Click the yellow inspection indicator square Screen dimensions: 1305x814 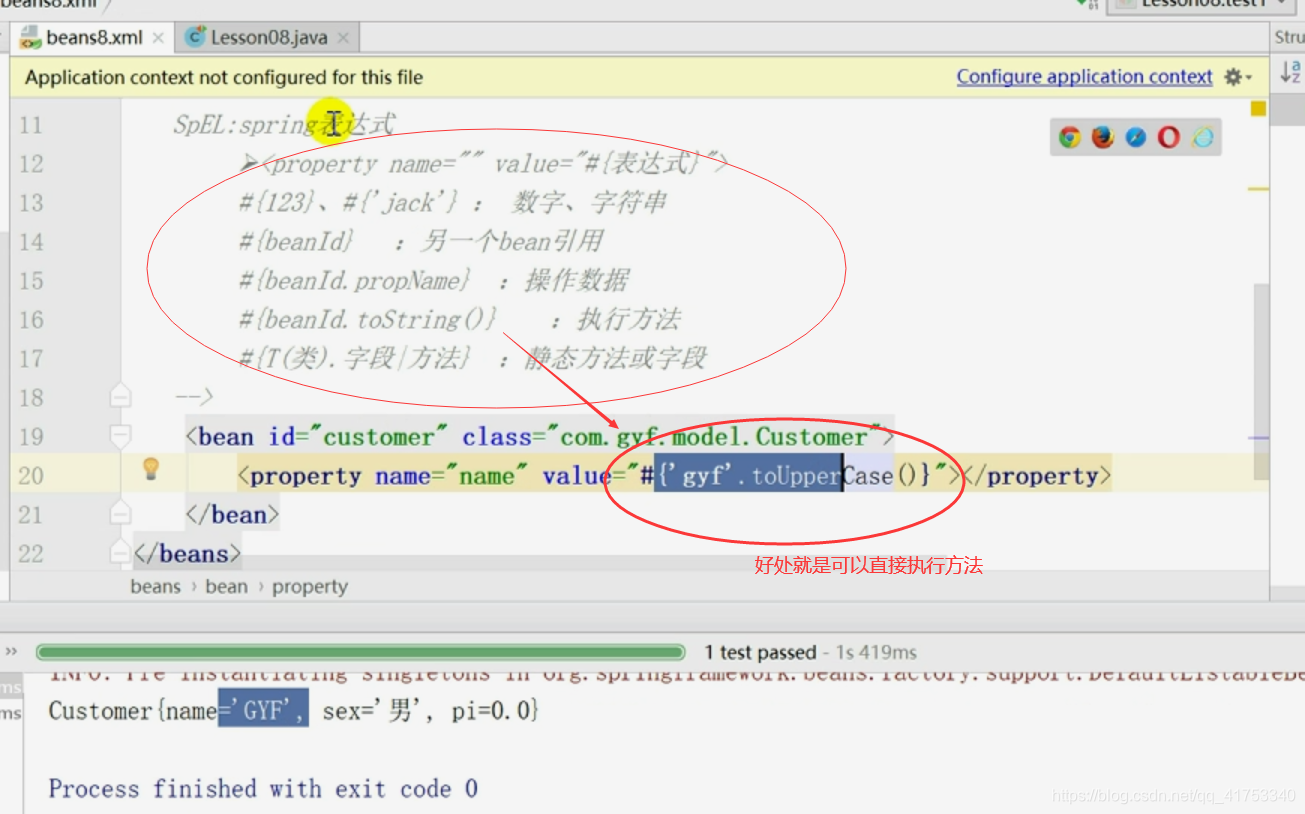[1259, 108]
